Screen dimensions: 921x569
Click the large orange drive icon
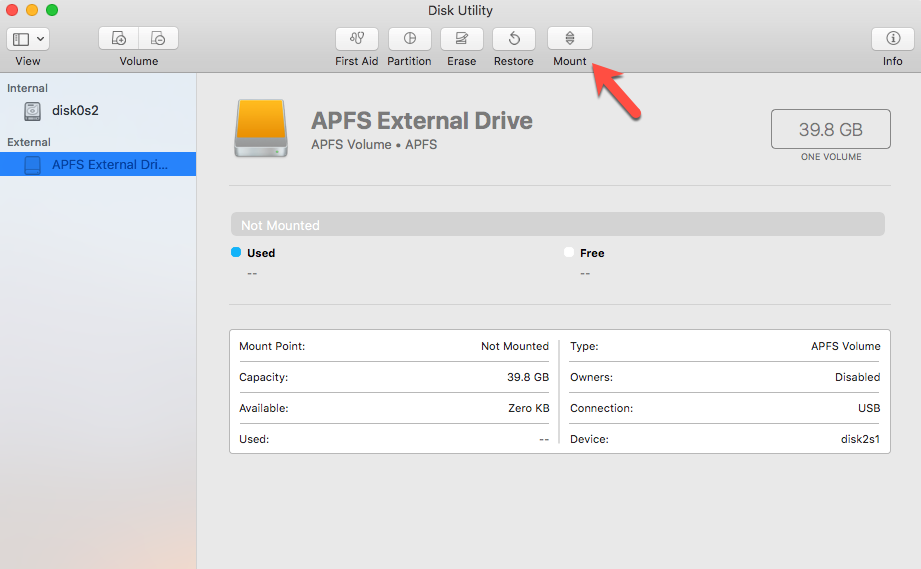[x=261, y=128]
